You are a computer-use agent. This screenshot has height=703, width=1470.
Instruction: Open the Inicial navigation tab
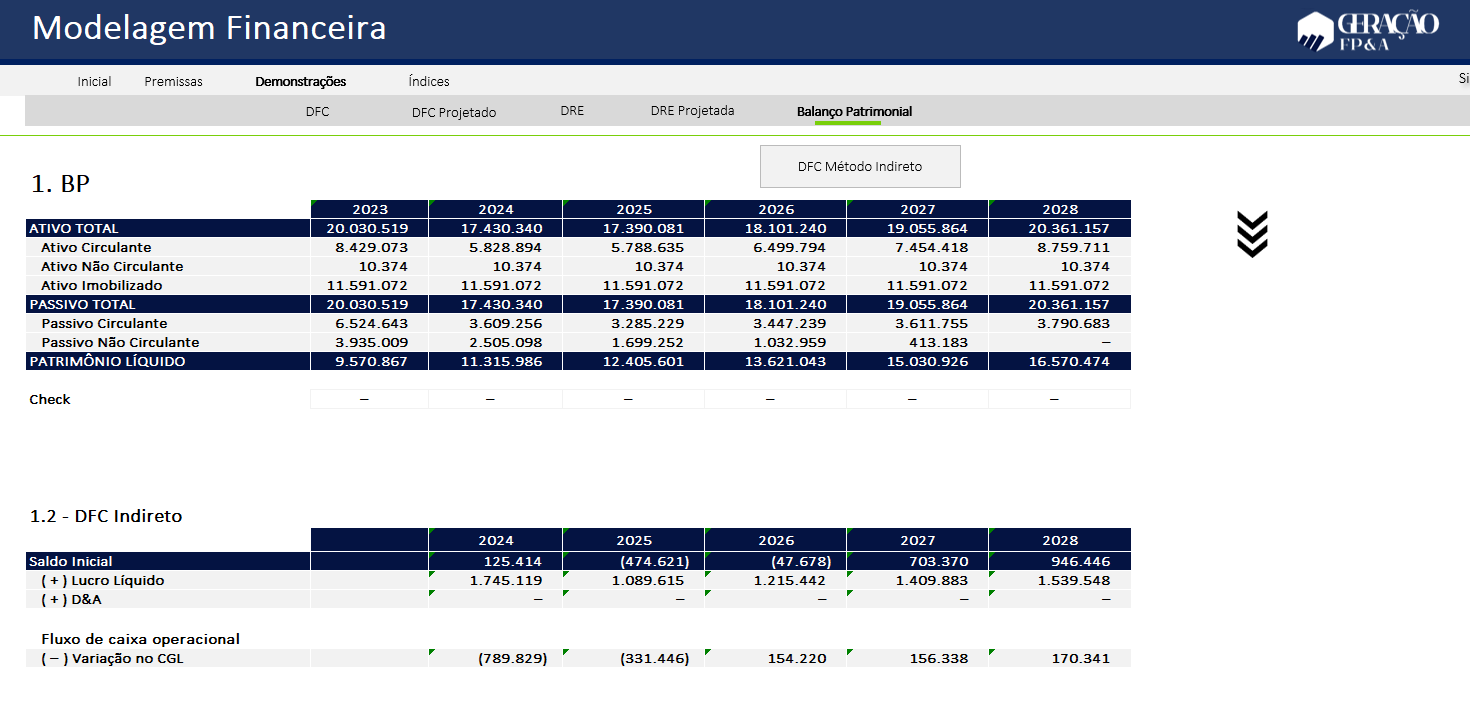tap(94, 81)
